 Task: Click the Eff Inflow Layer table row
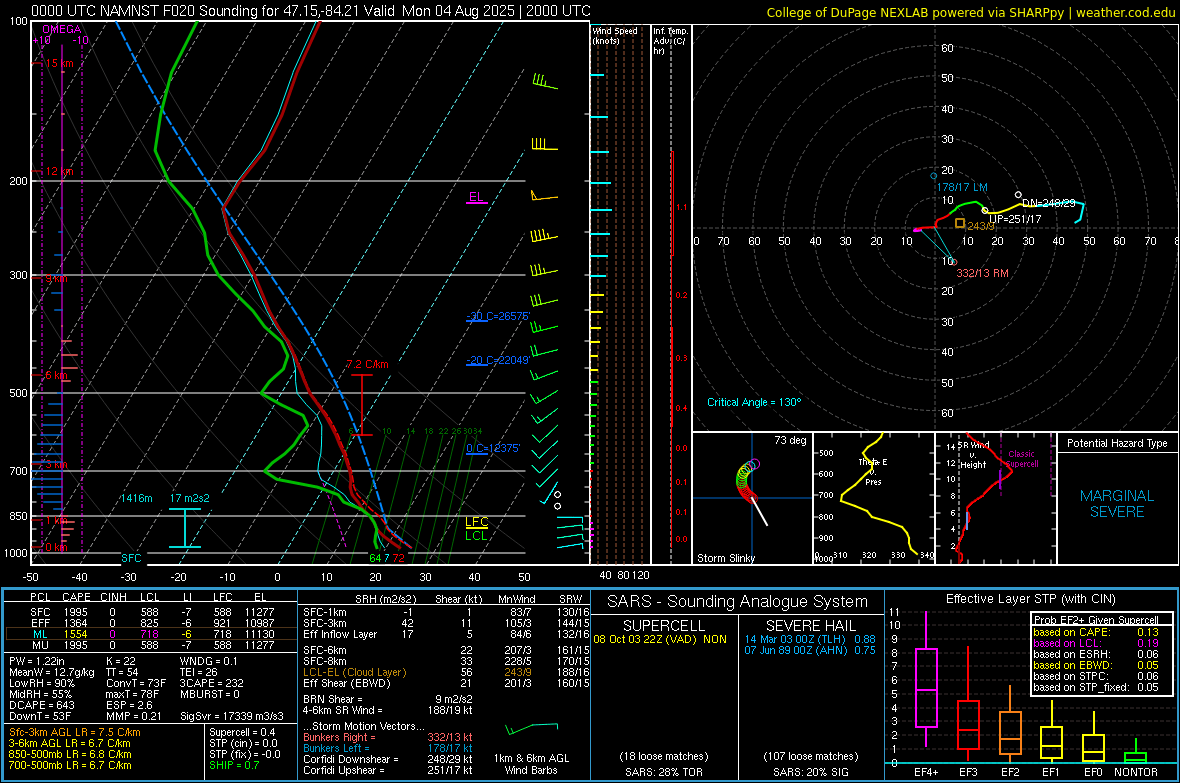click(x=446, y=634)
